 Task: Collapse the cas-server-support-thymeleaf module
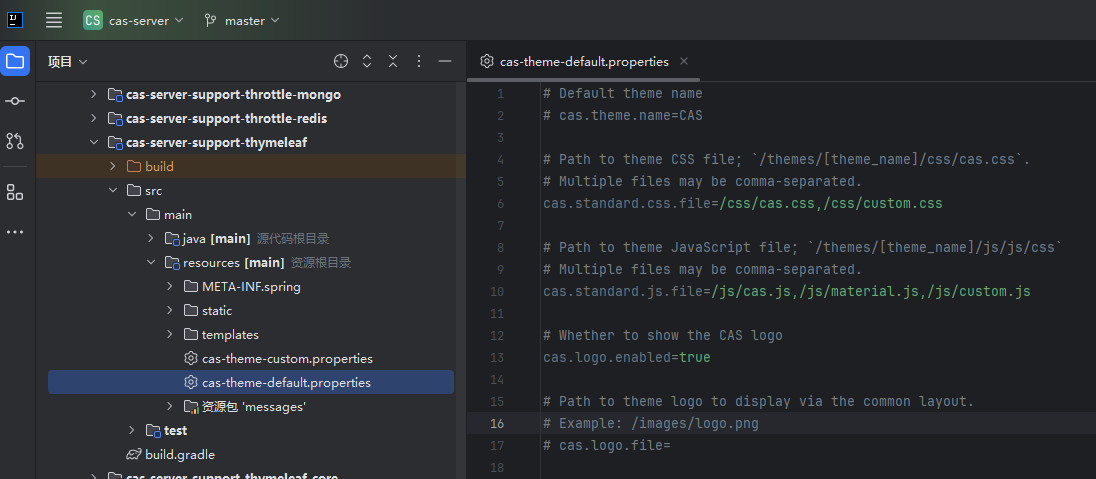(x=94, y=142)
